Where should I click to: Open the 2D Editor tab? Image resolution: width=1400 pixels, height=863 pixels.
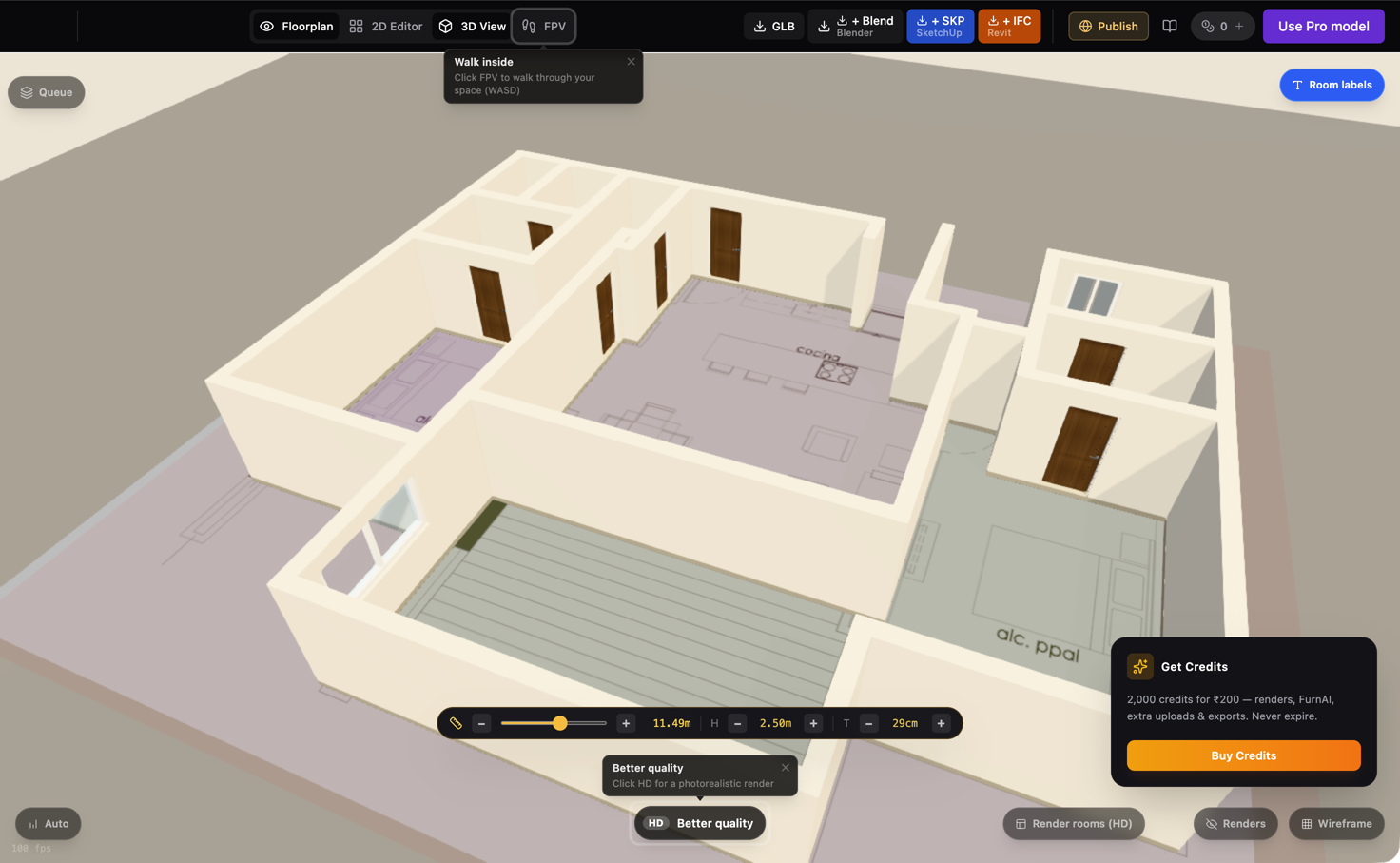(x=385, y=27)
